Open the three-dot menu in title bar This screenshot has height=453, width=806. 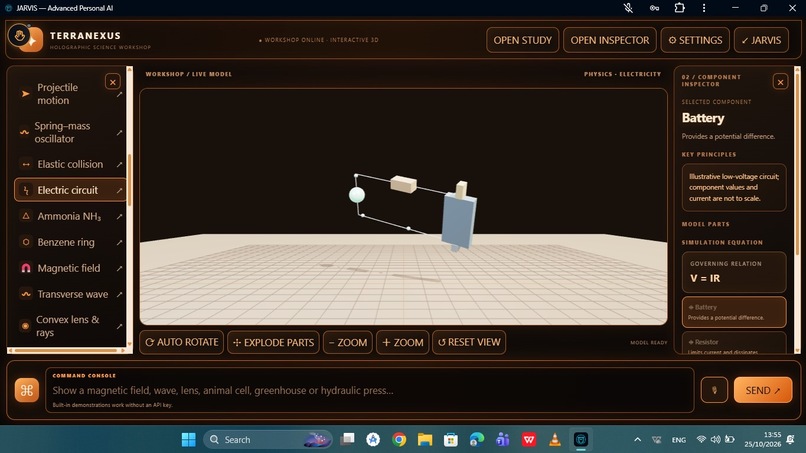[x=704, y=8]
